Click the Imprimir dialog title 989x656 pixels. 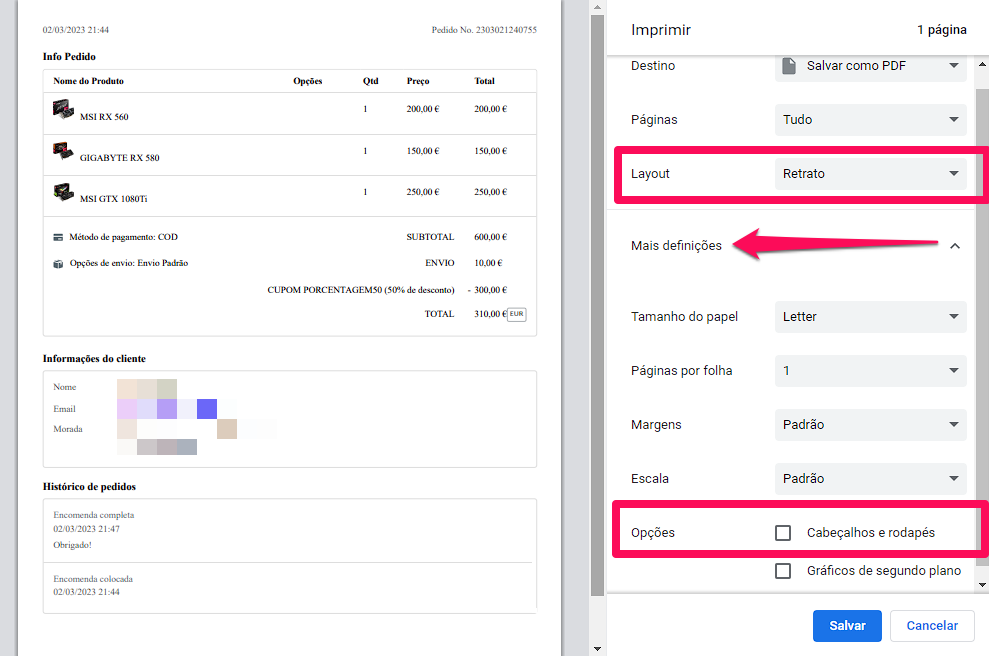(661, 30)
